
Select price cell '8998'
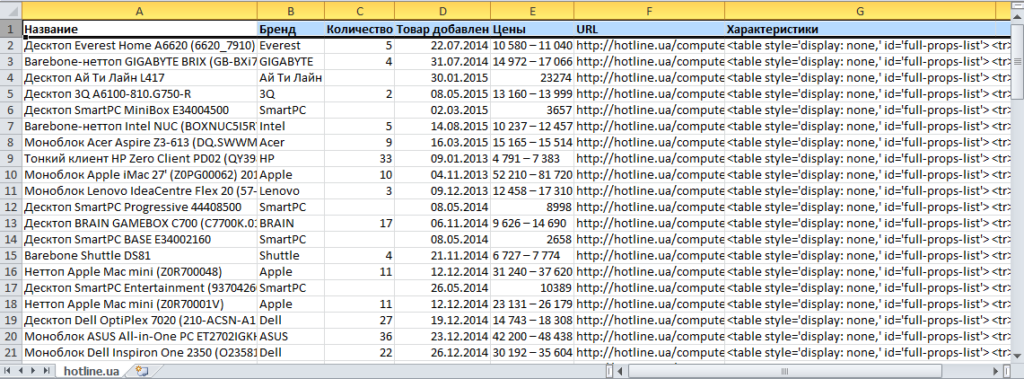pos(532,206)
